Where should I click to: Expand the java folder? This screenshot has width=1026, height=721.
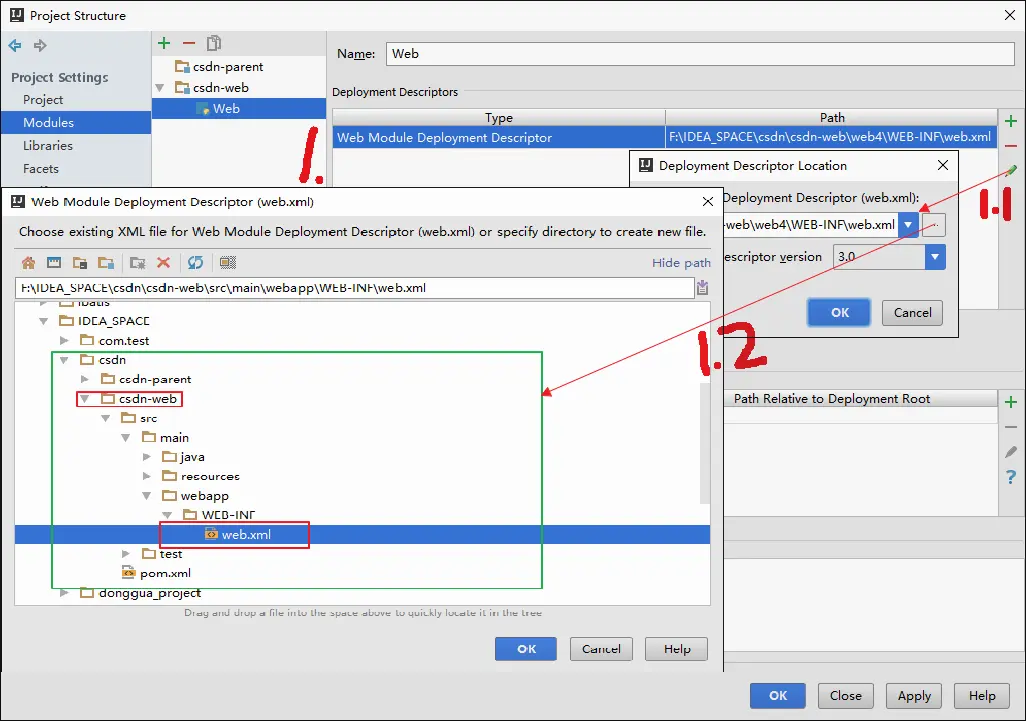147,457
